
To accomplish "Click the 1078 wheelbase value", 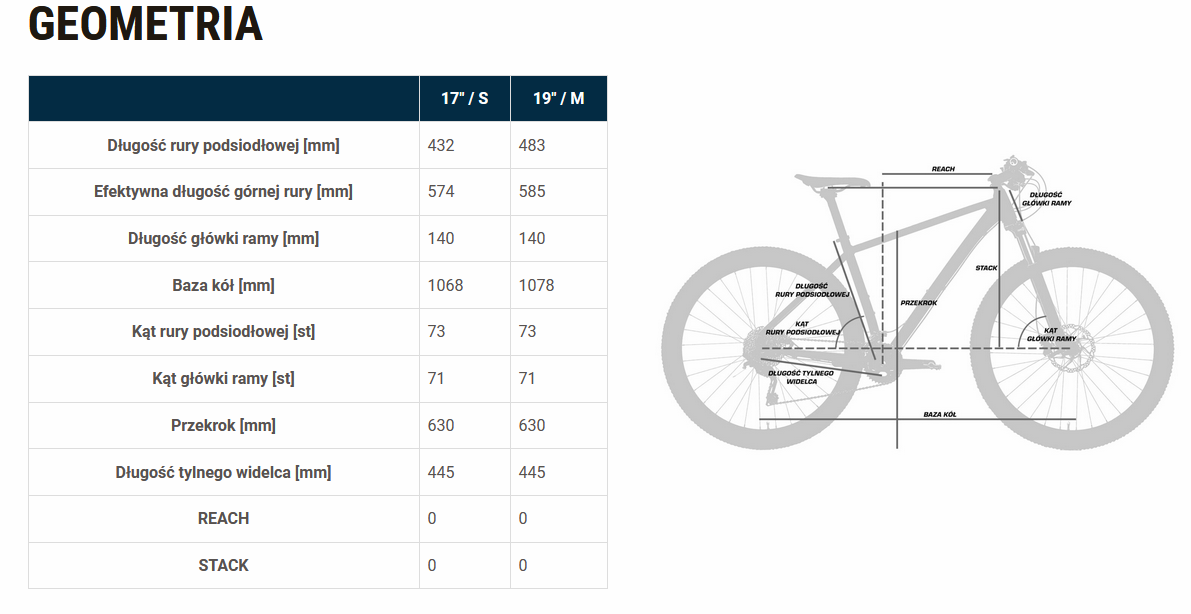I will pyautogui.click(x=536, y=285).
